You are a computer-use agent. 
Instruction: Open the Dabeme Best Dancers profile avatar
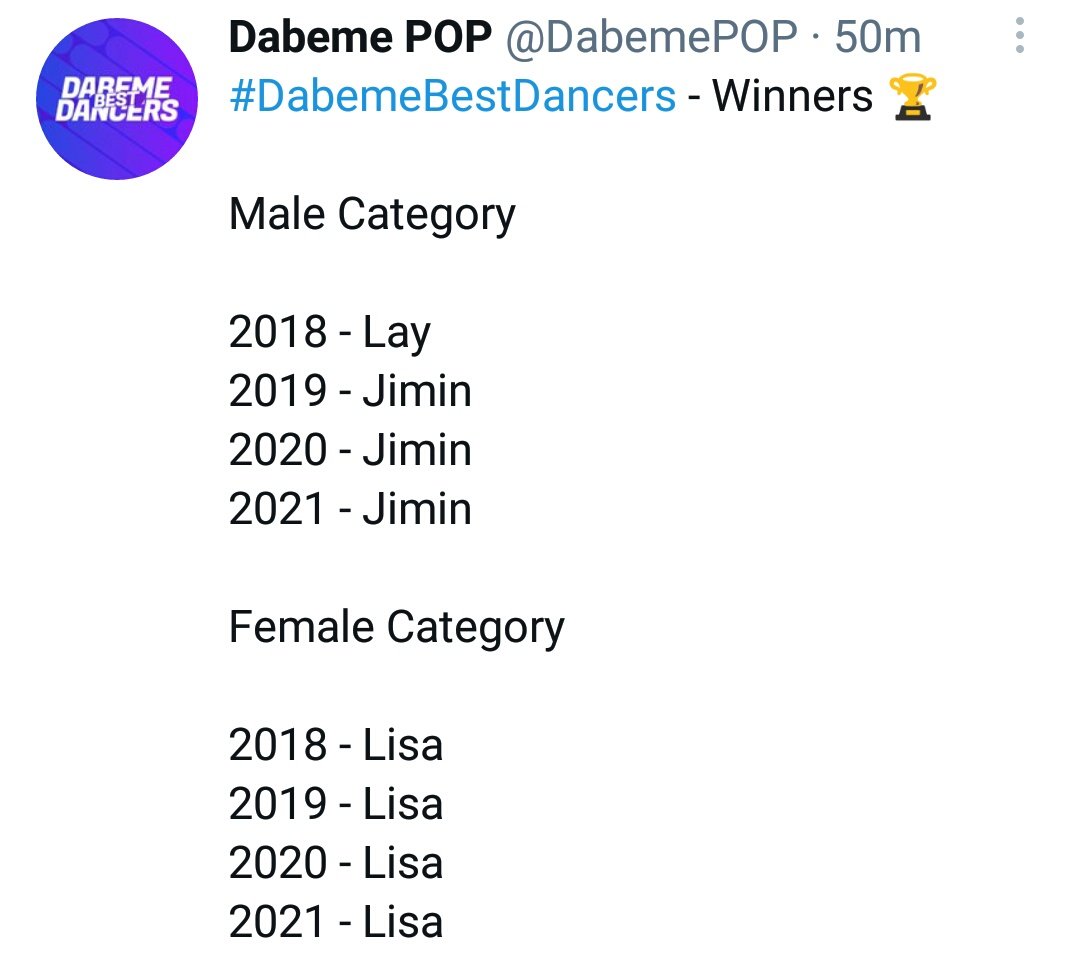point(117,99)
